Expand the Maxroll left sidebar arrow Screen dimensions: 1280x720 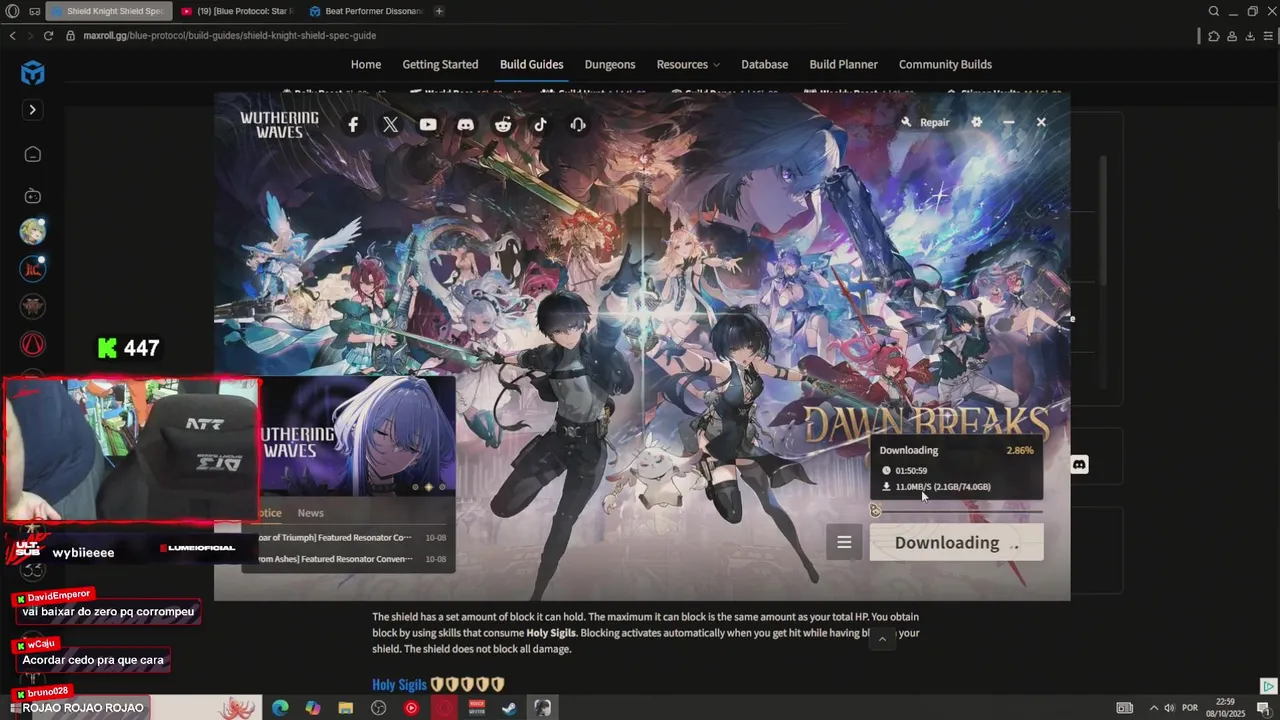click(32, 109)
